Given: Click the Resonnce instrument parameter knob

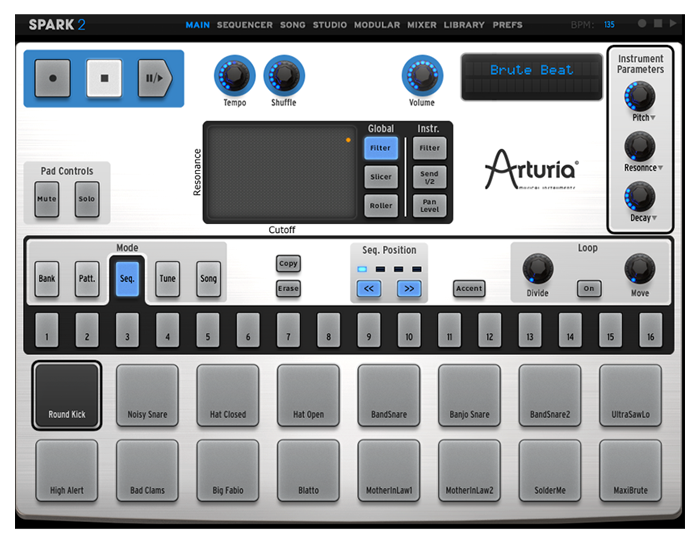Looking at the screenshot, I should click(640, 146).
